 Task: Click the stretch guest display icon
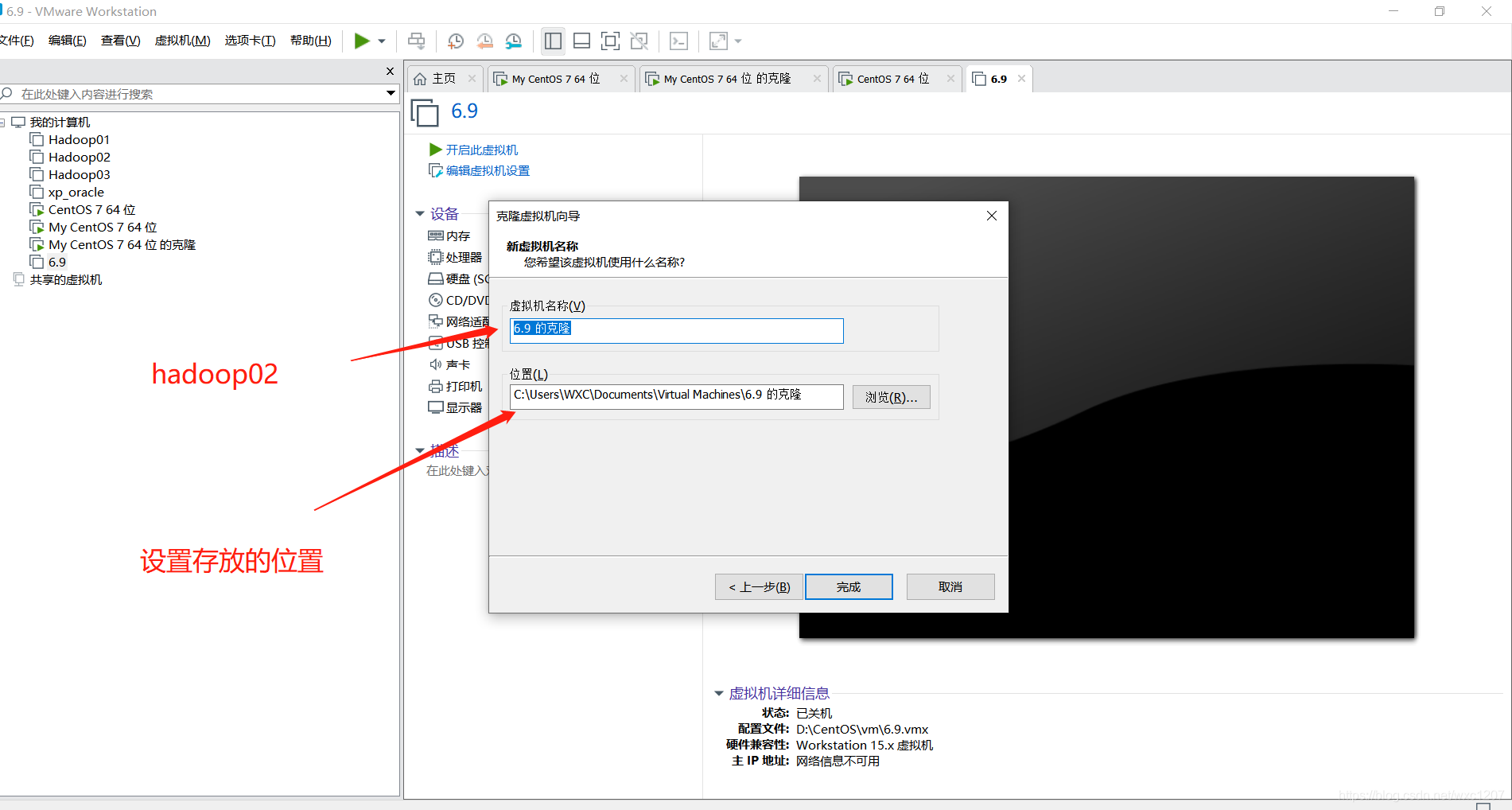[x=718, y=41]
